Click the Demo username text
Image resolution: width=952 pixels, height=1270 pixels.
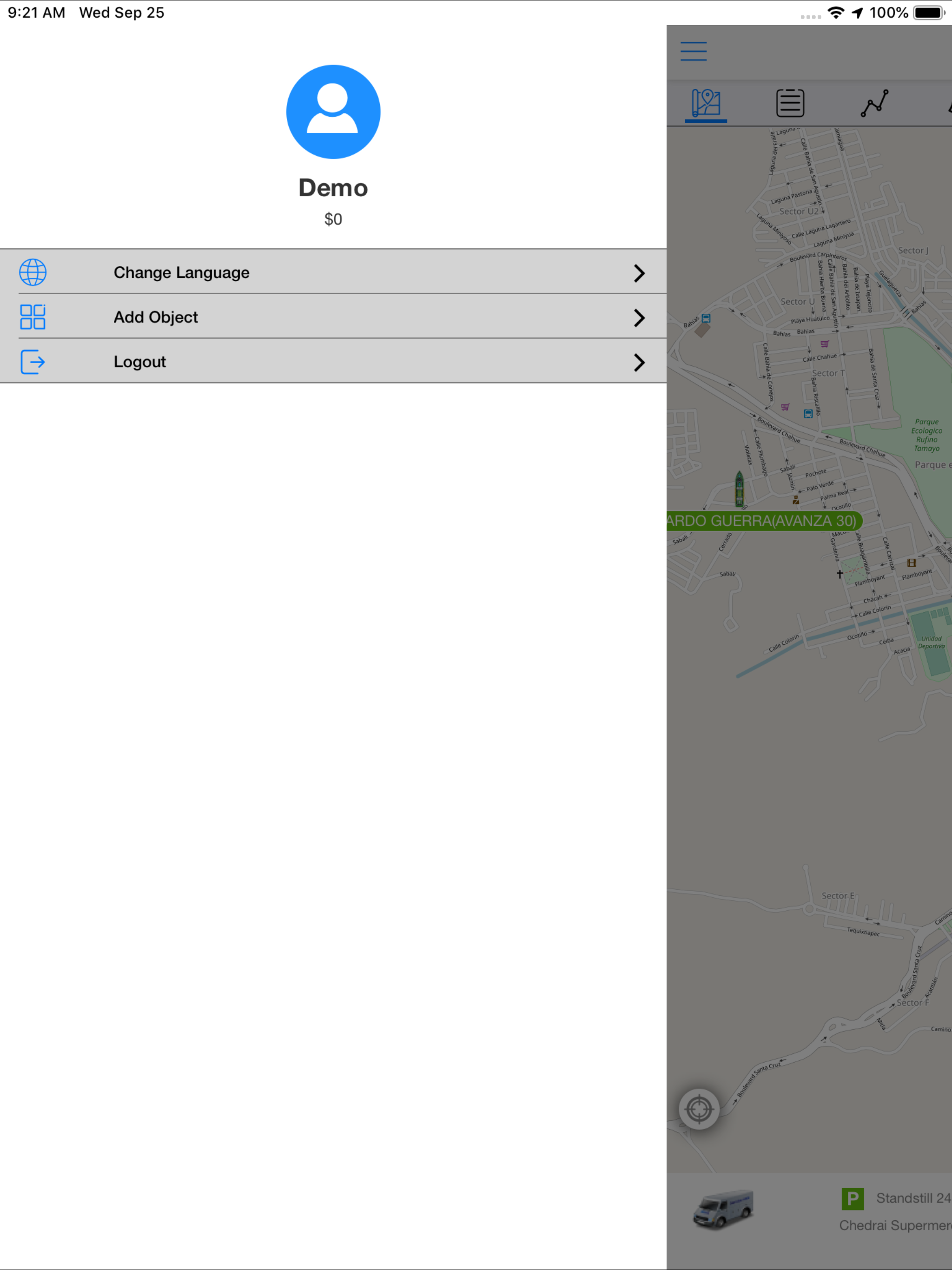coord(333,188)
